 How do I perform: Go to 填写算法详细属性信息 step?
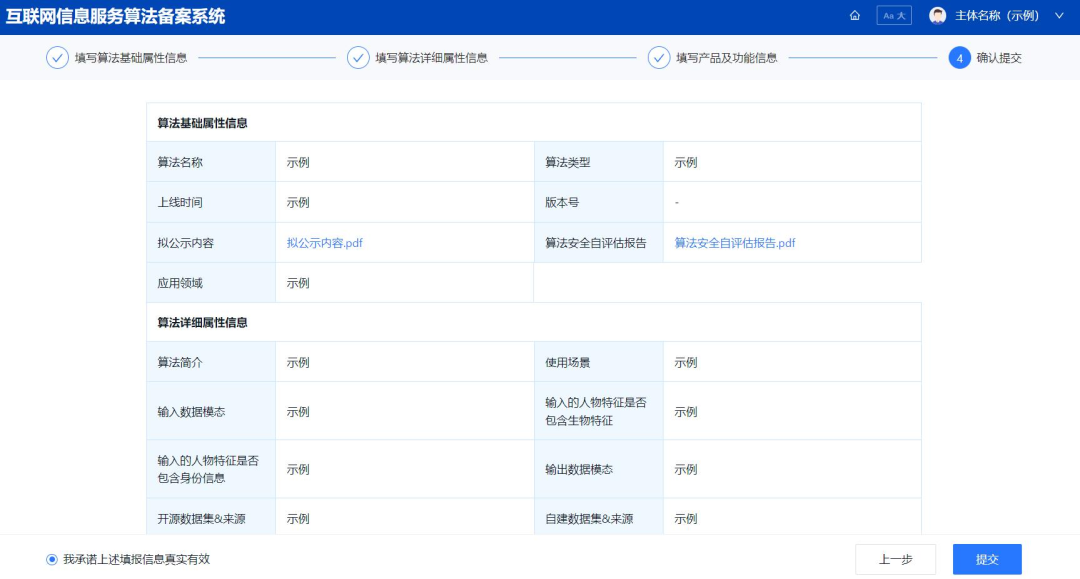[x=432, y=58]
